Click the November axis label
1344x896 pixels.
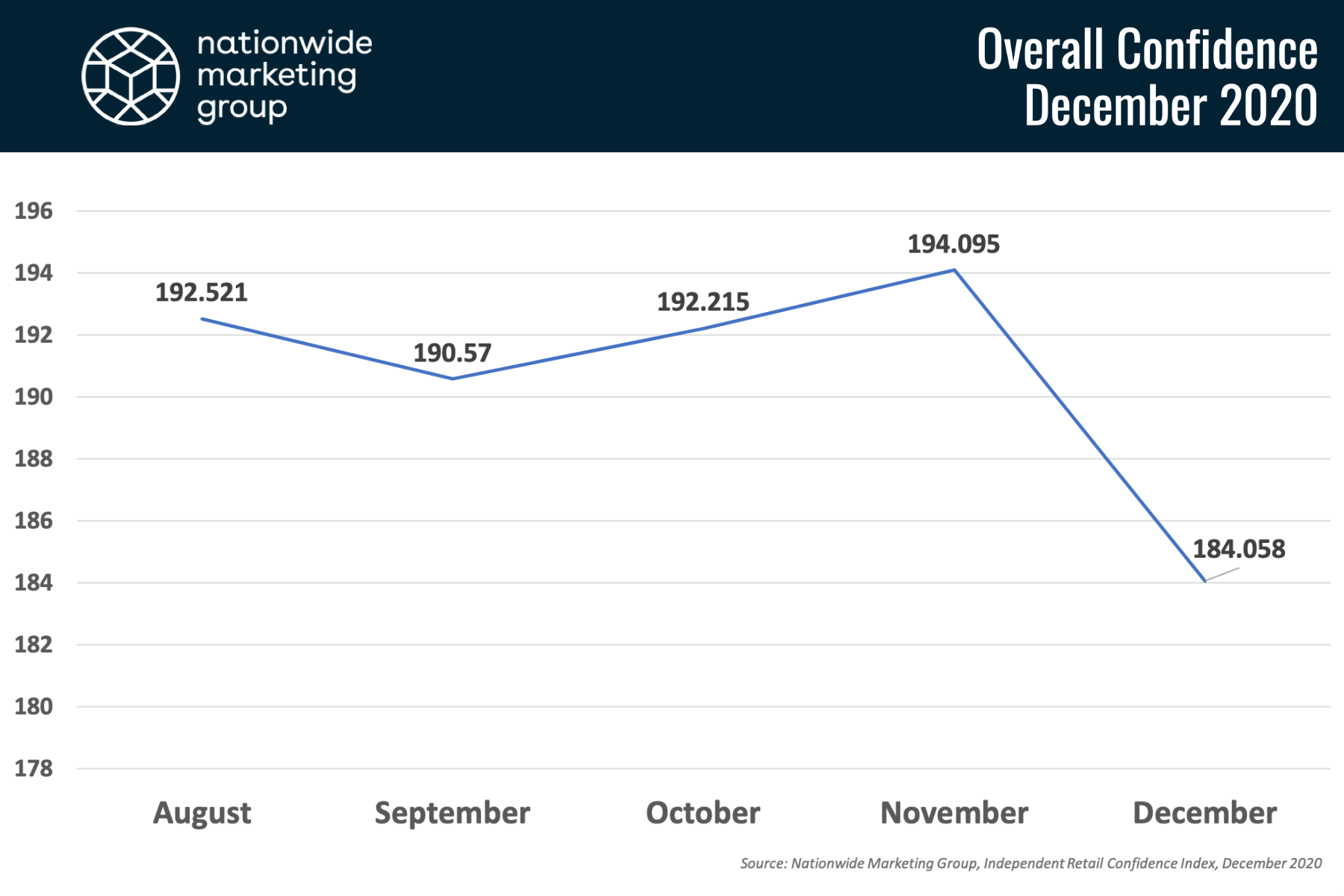[954, 812]
